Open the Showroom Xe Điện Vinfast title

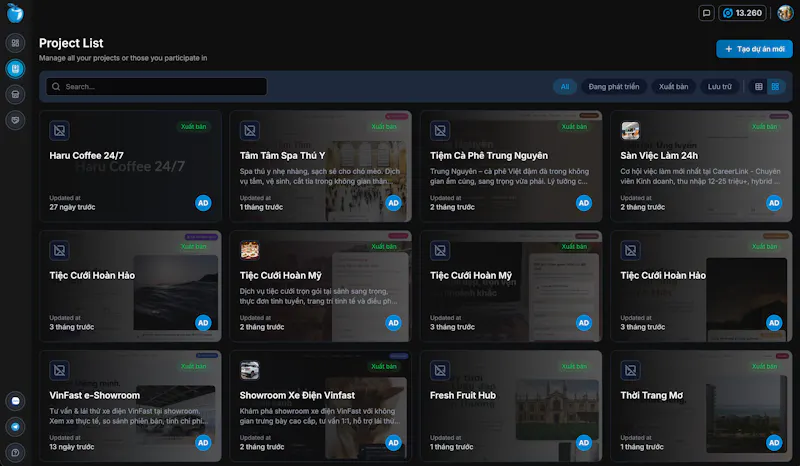(x=297, y=396)
